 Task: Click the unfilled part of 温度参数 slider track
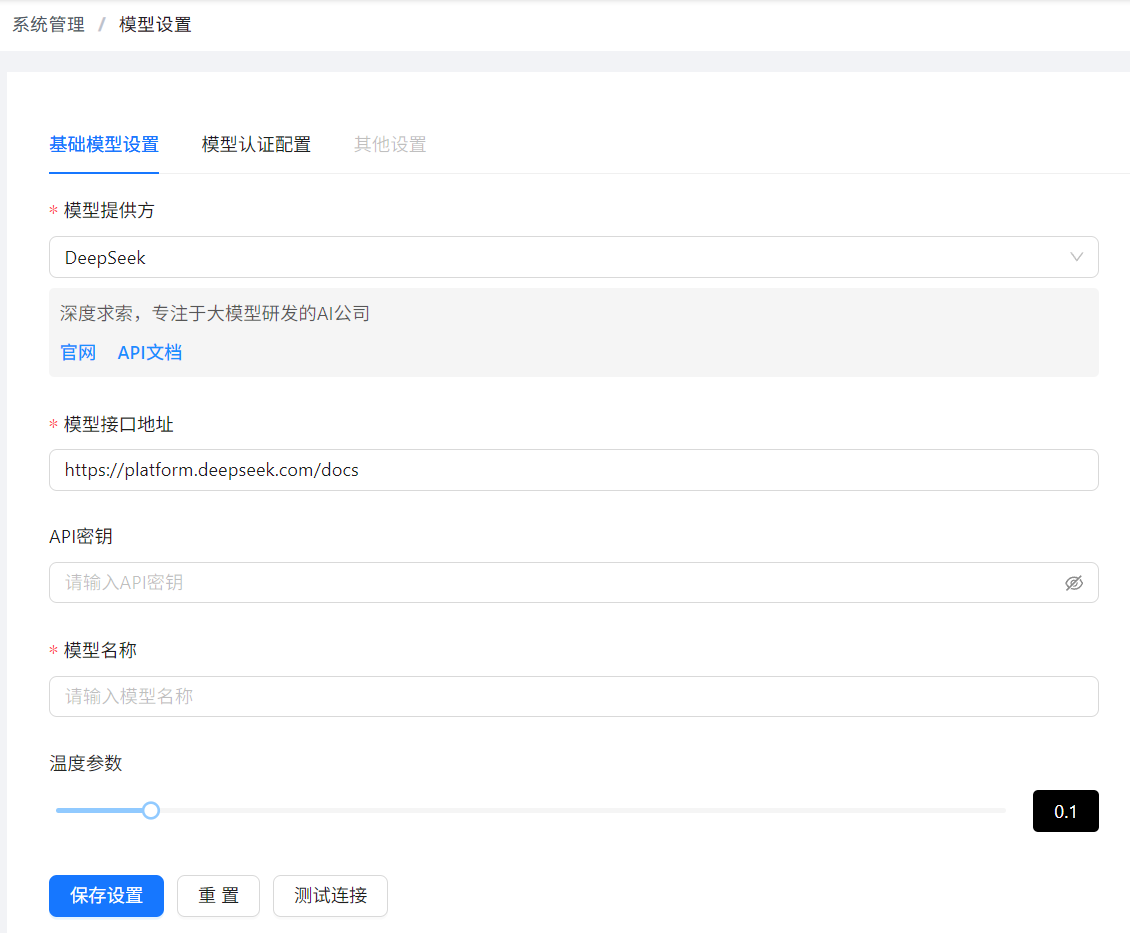[x=580, y=810]
